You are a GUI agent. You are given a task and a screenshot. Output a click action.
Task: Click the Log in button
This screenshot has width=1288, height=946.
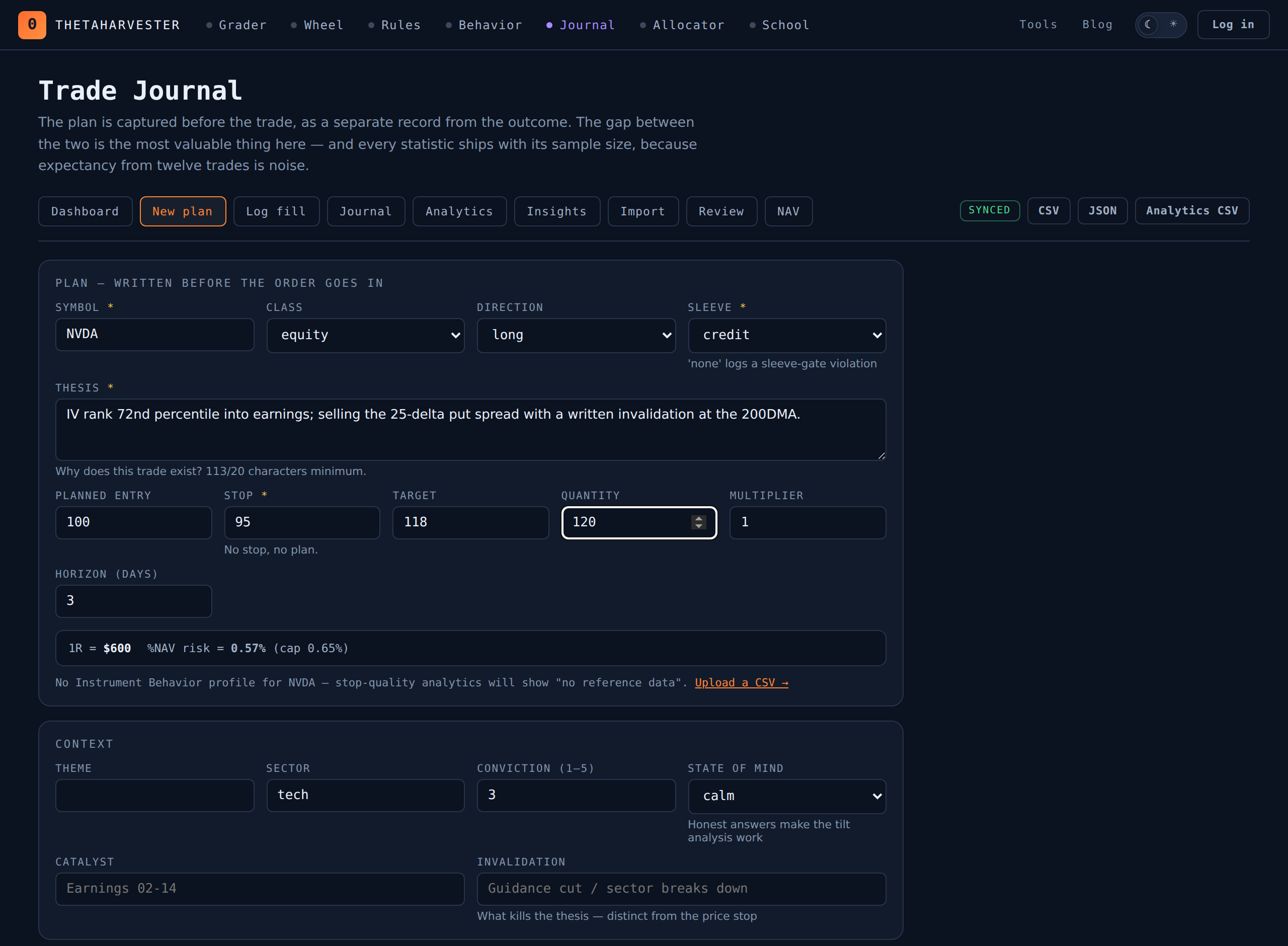(x=1233, y=25)
